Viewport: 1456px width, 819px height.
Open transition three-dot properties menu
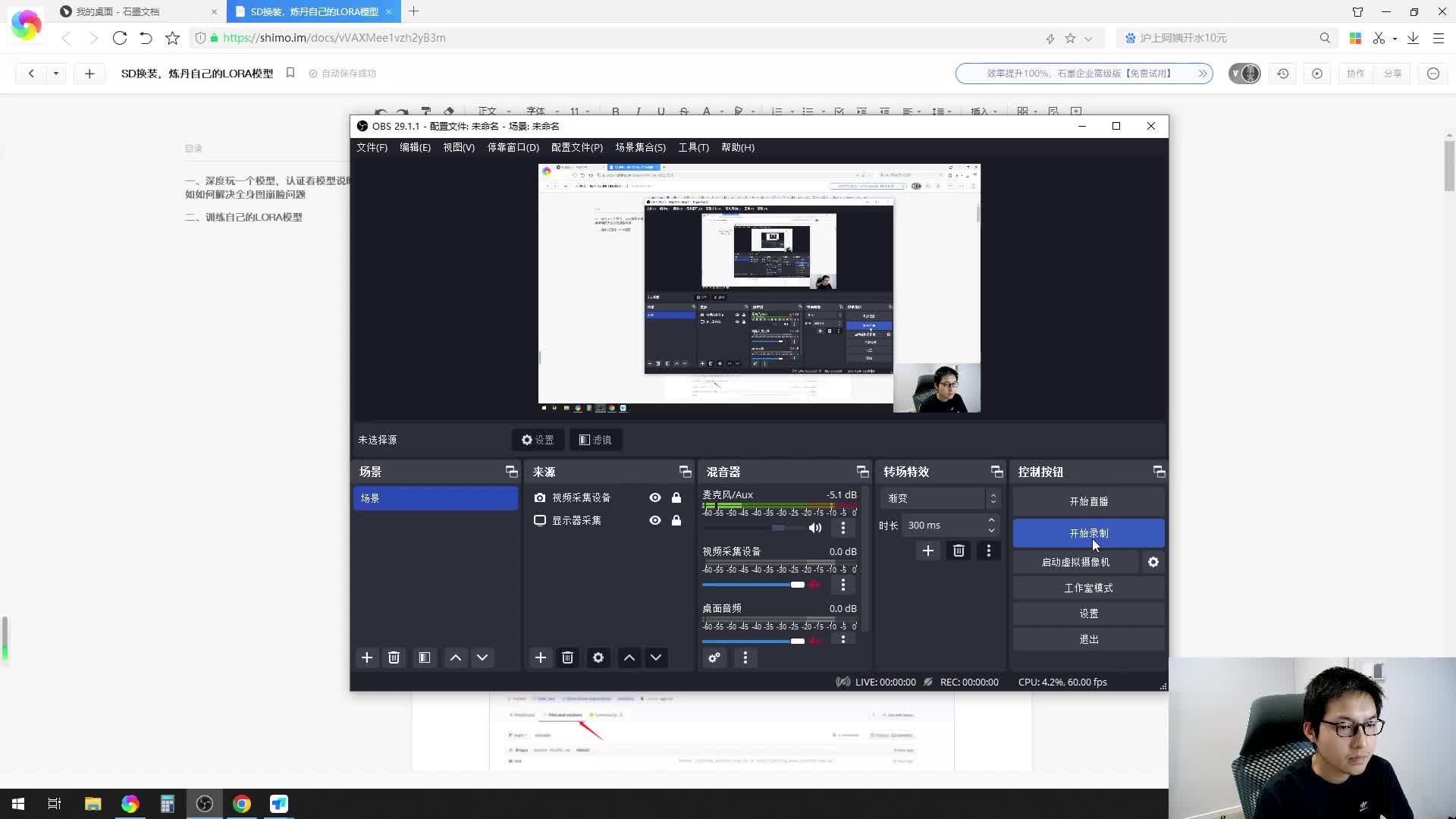pyautogui.click(x=989, y=551)
